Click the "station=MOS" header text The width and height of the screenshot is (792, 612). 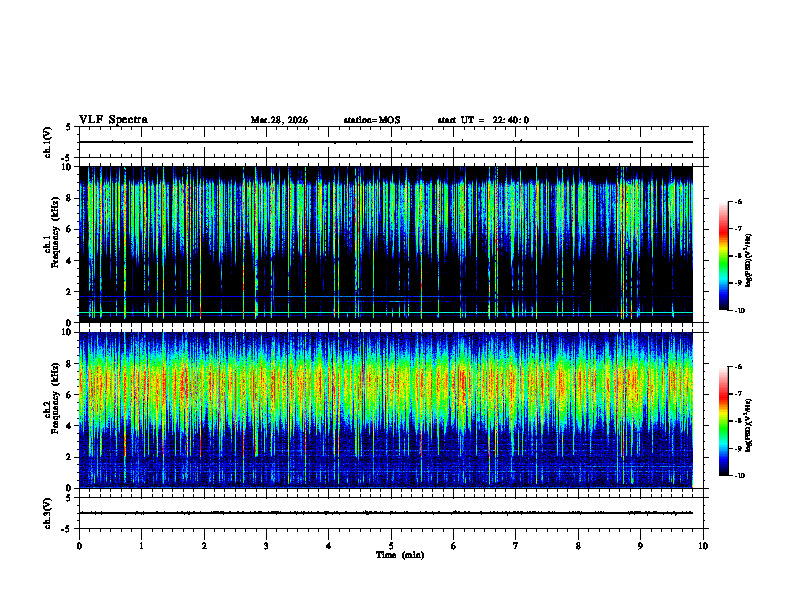[372, 120]
